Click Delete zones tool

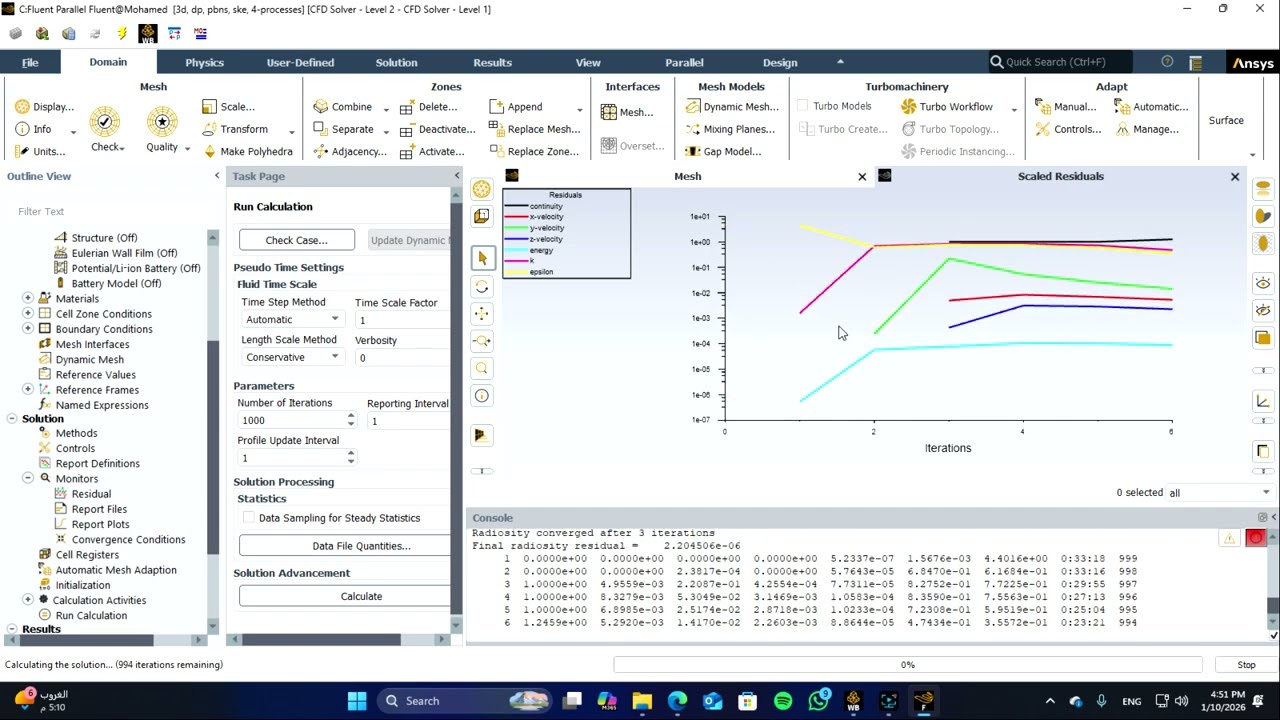pos(428,107)
